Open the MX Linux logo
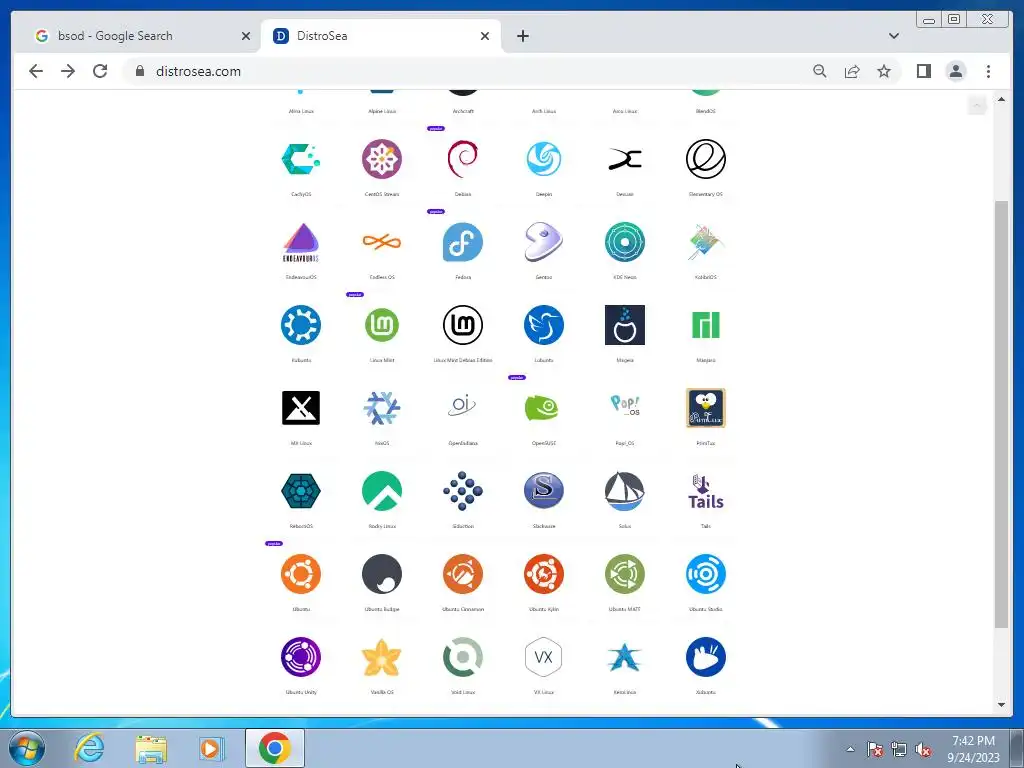1024x768 pixels. point(301,408)
